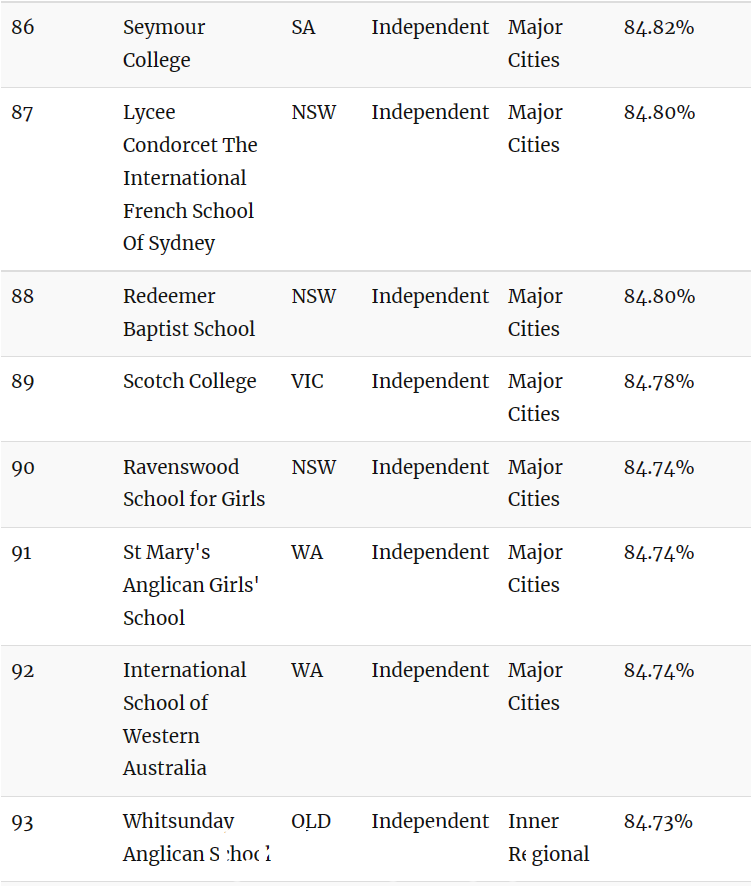This screenshot has height=886, width=752.
Task: Click the SA state cell
Action: (x=303, y=27)
